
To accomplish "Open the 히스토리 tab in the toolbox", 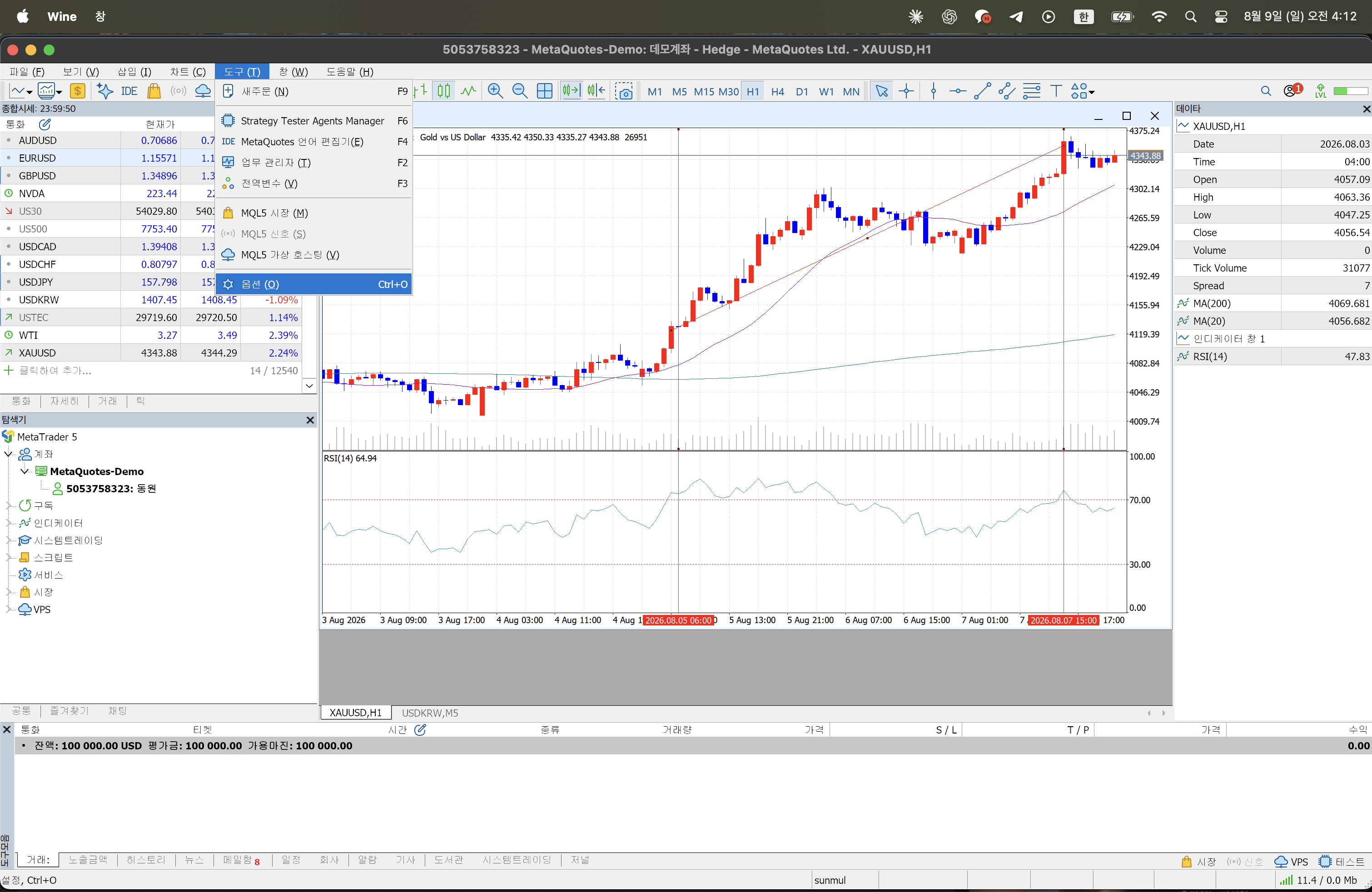I will [146, 860].
